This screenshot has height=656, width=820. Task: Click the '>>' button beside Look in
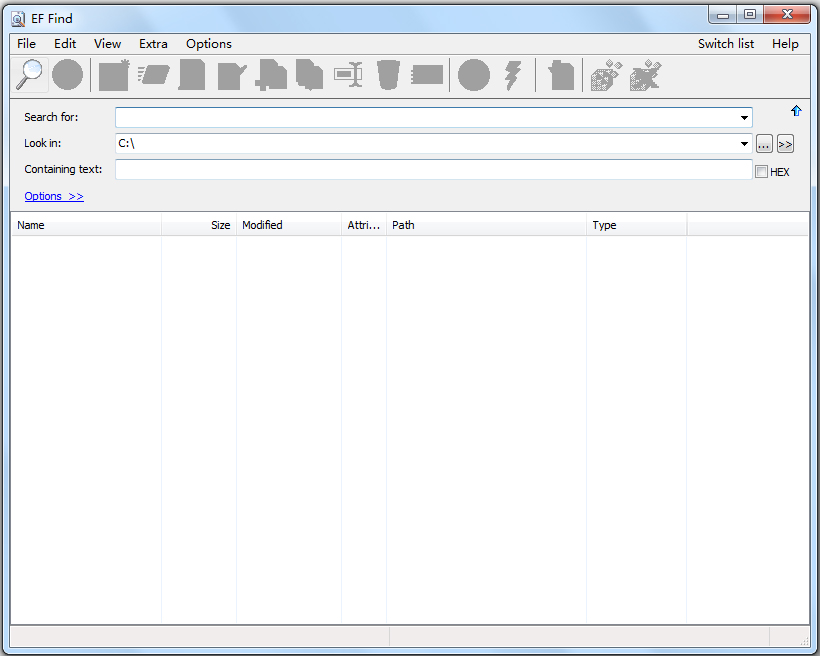pyautogui.click(x=785, y=144)
